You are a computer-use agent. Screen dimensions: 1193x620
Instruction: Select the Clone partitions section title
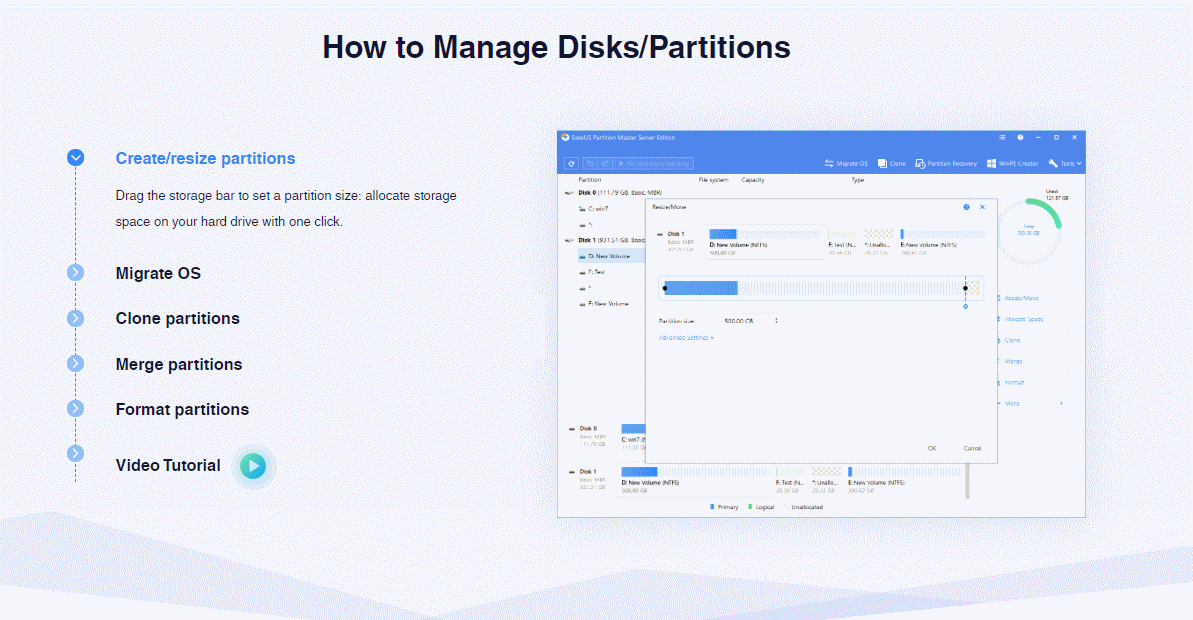pyautogui.click(x=177, y=319)
